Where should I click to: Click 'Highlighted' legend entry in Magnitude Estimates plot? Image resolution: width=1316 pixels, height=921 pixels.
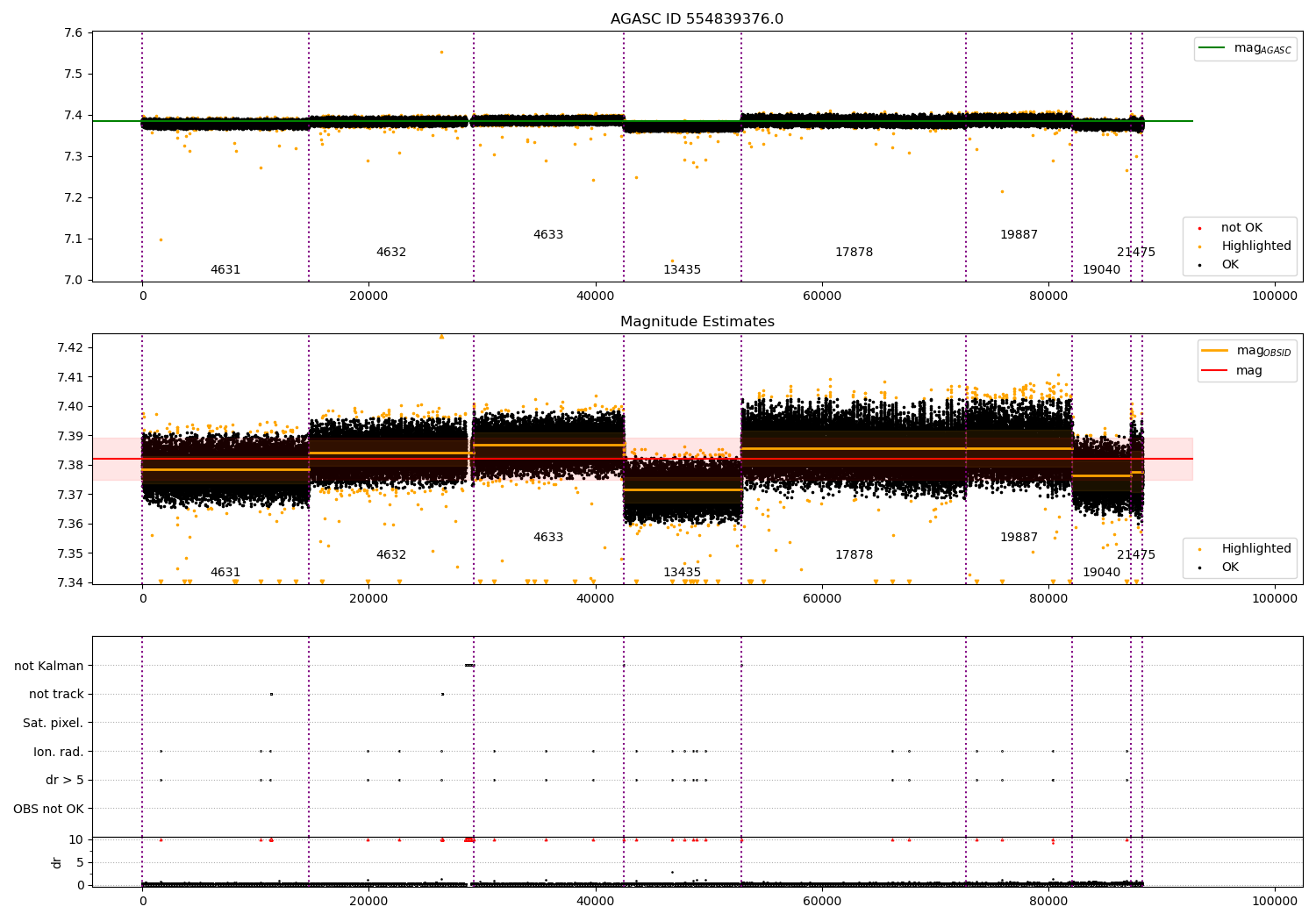click(x=1246, y=549)
